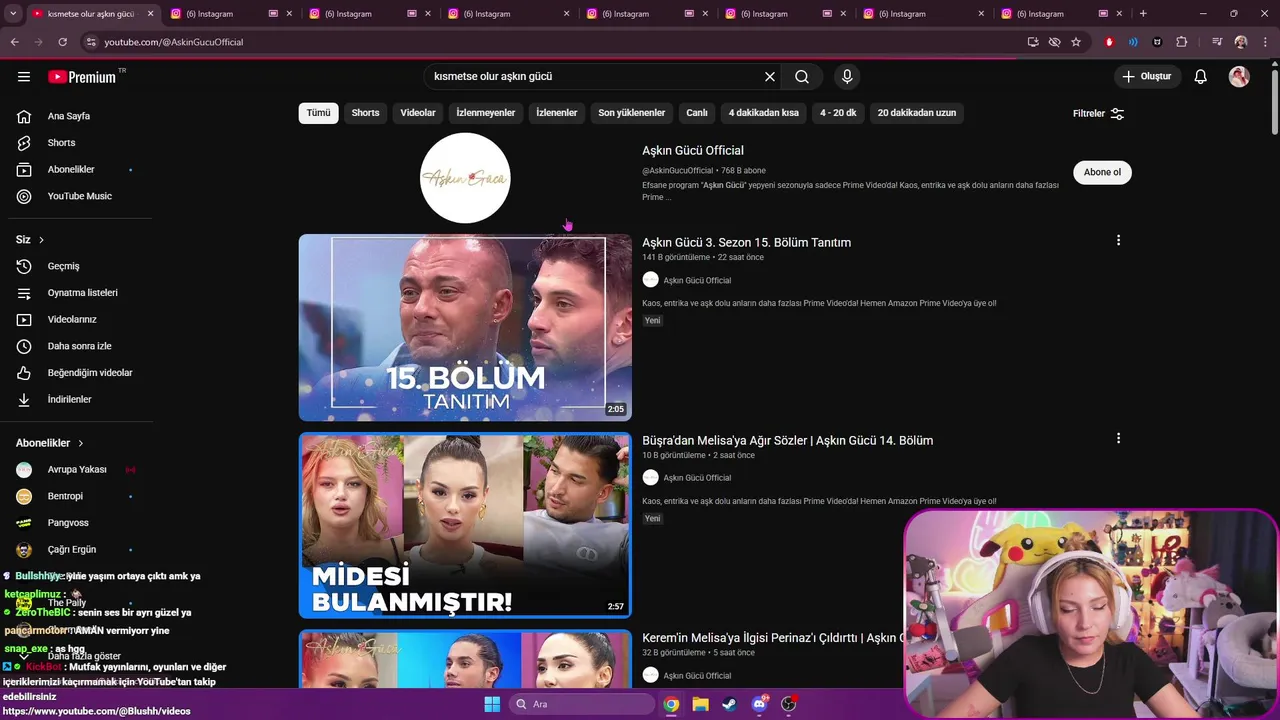1280x720 pixels.
Task: Open the YouTube guide hamburger menu
Action: (x=24, y=77)
